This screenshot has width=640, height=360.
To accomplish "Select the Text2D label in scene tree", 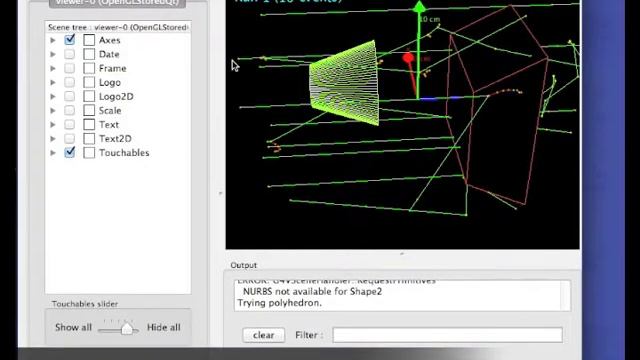I will tap(116, 139).
